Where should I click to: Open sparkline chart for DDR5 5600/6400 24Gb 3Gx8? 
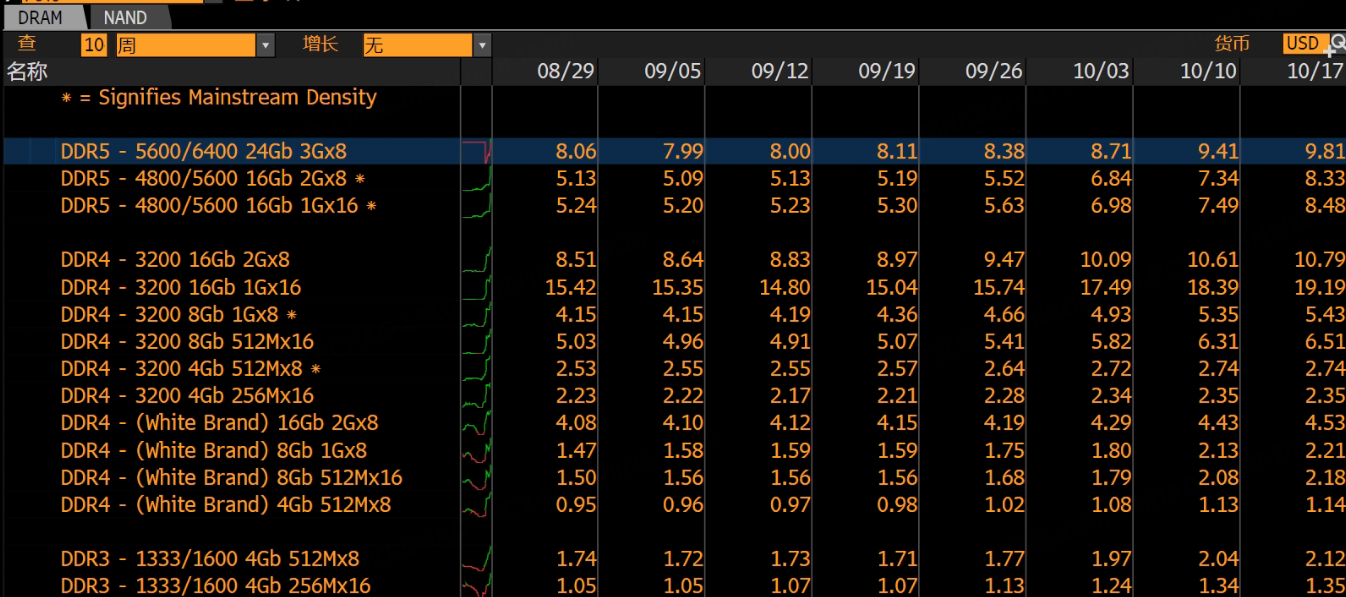[476, 152]
